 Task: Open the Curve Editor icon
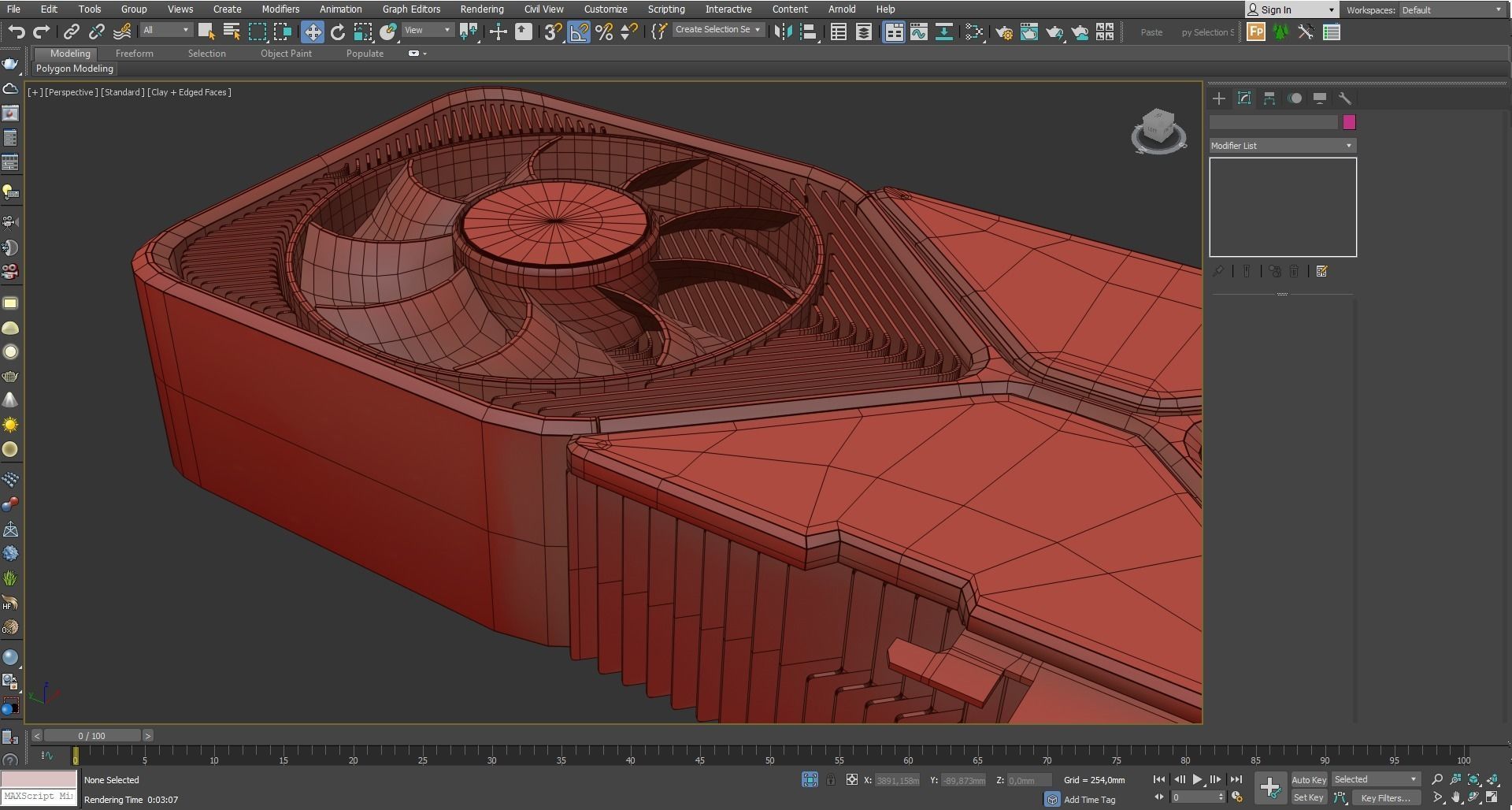[x=919, y=32]
